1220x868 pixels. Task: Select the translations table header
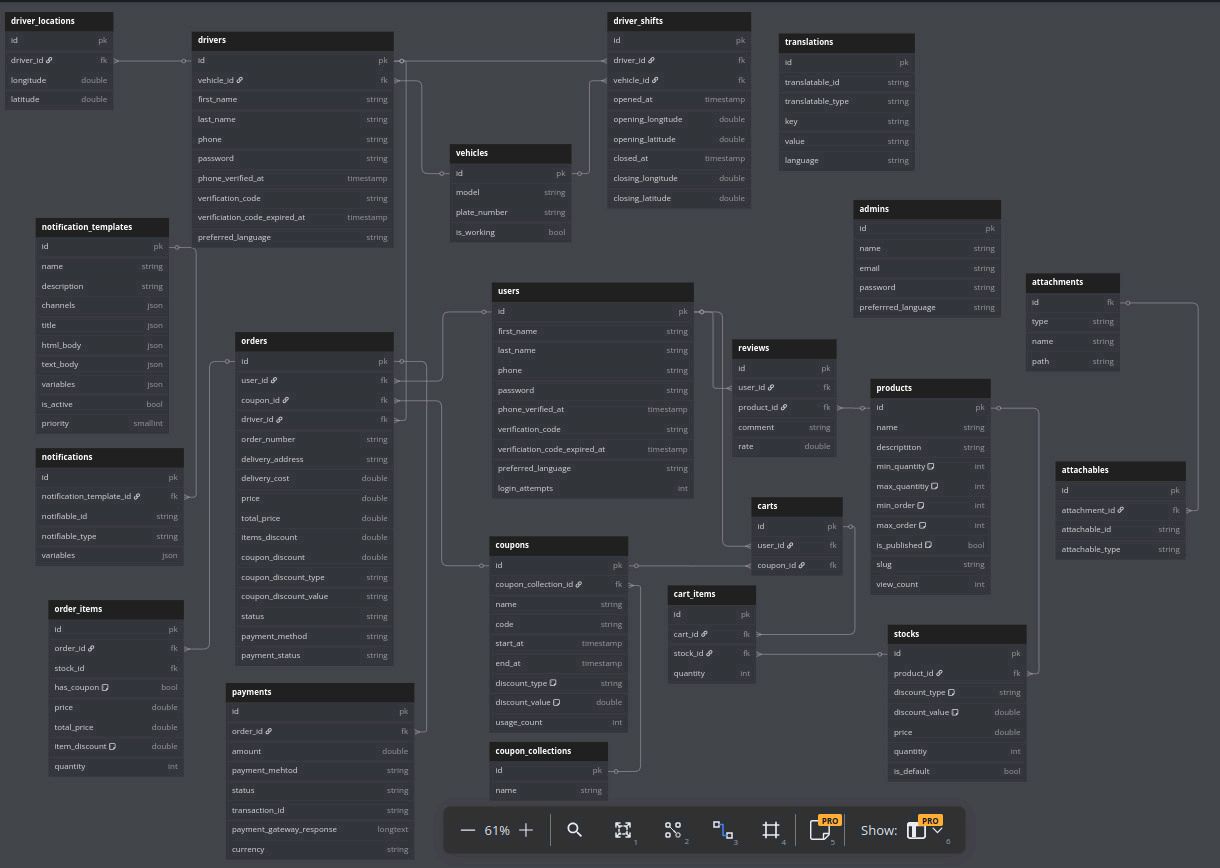click(846, 43)
